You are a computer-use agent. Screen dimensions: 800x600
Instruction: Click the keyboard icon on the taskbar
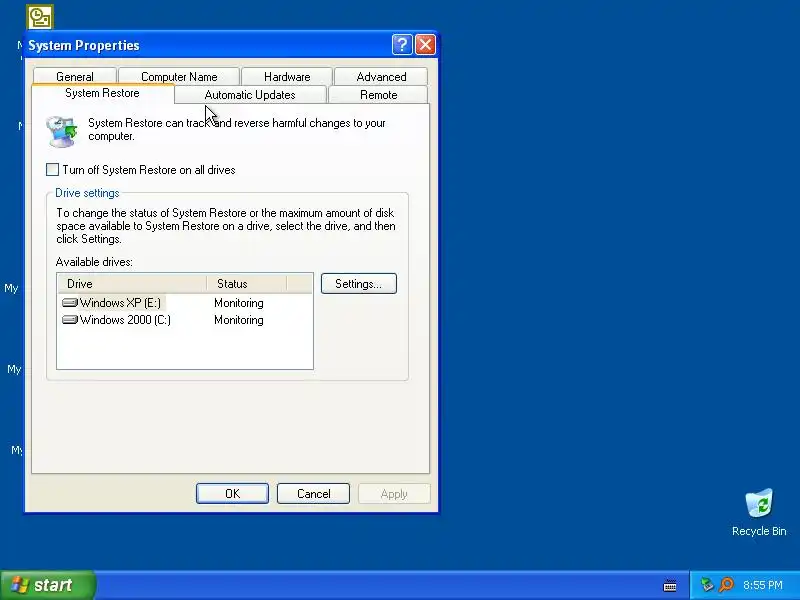(x=670, y=585)
